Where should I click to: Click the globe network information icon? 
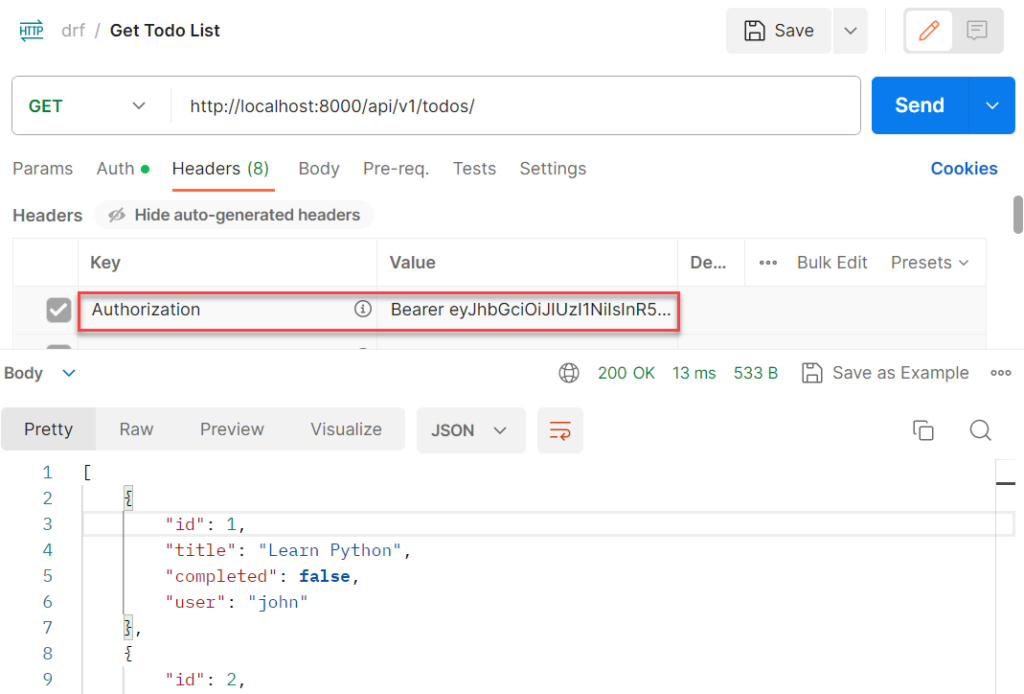click(x=569, y=373)
